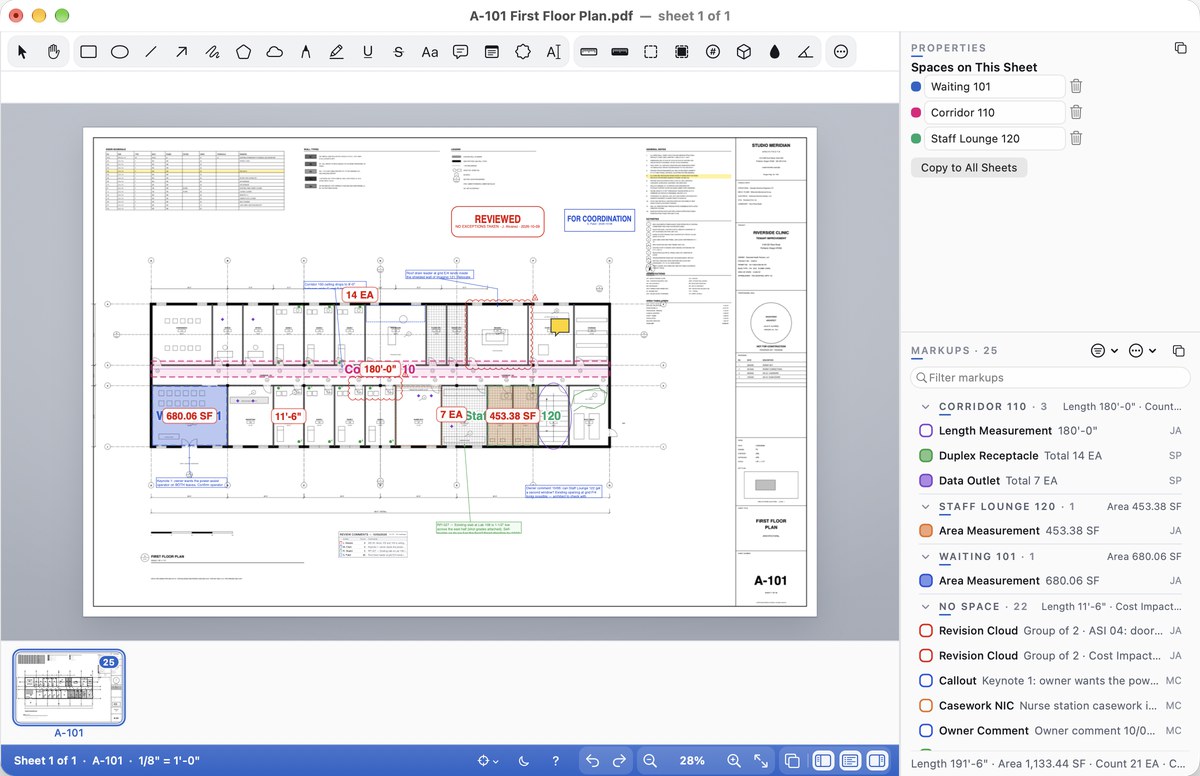Zoom in on the sheet
The width and height of the screenshot is (1200, 776).
[734, 761]
